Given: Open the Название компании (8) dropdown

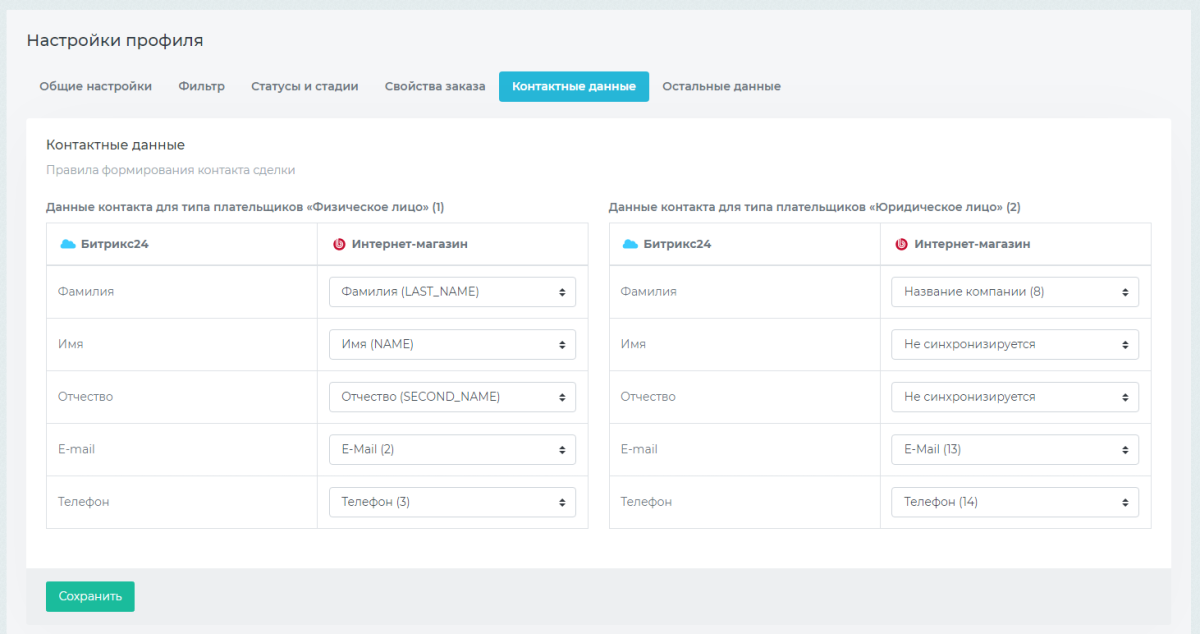Looking at the screenshot, I should coord(1014,292).
